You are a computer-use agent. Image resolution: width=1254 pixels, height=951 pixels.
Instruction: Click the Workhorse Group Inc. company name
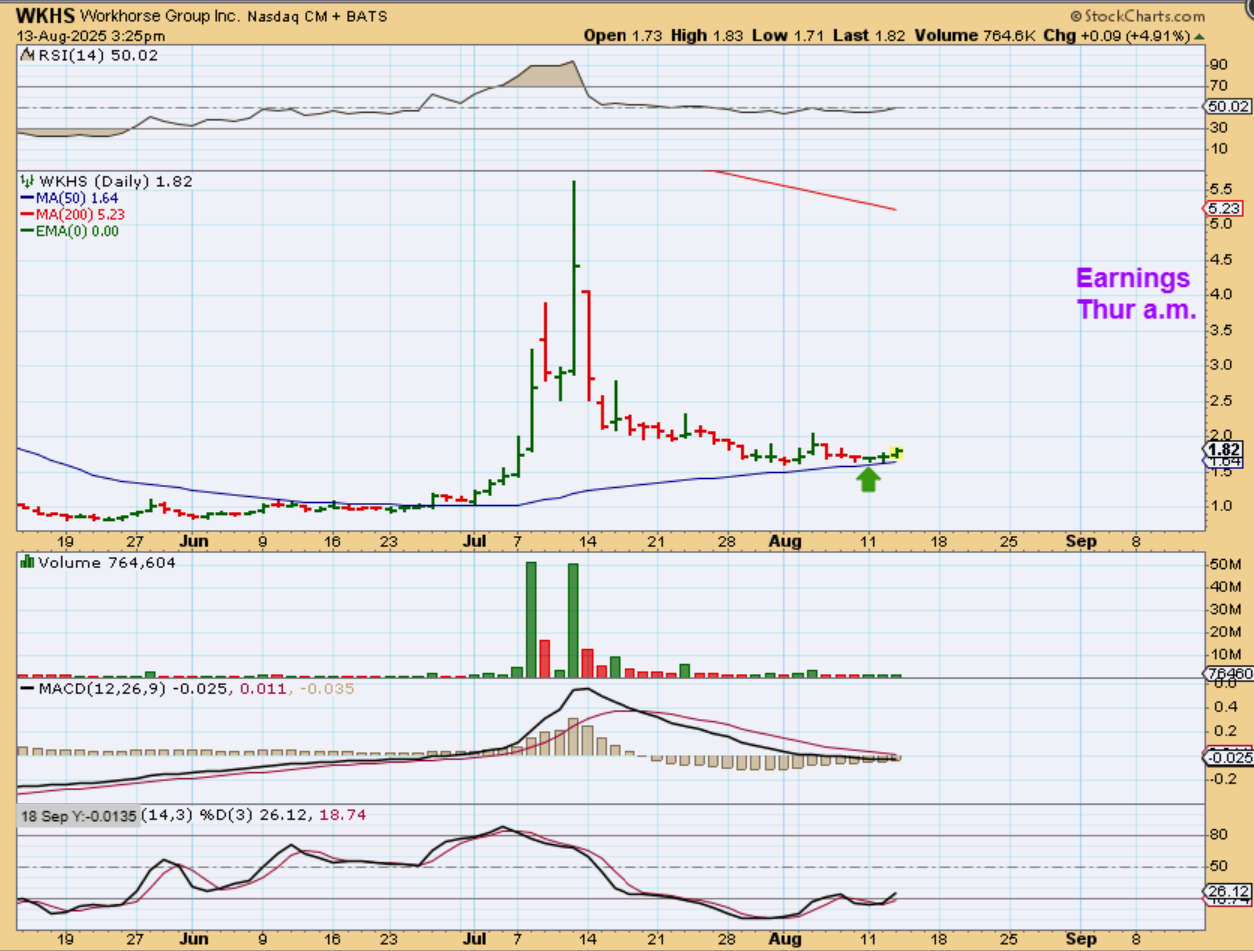(159, 17)
